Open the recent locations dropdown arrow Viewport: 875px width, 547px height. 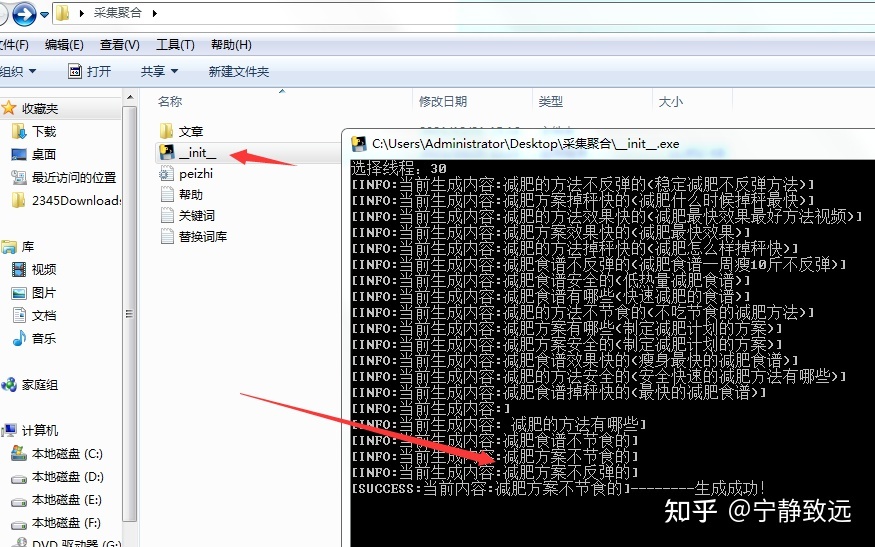pos(44,15)
